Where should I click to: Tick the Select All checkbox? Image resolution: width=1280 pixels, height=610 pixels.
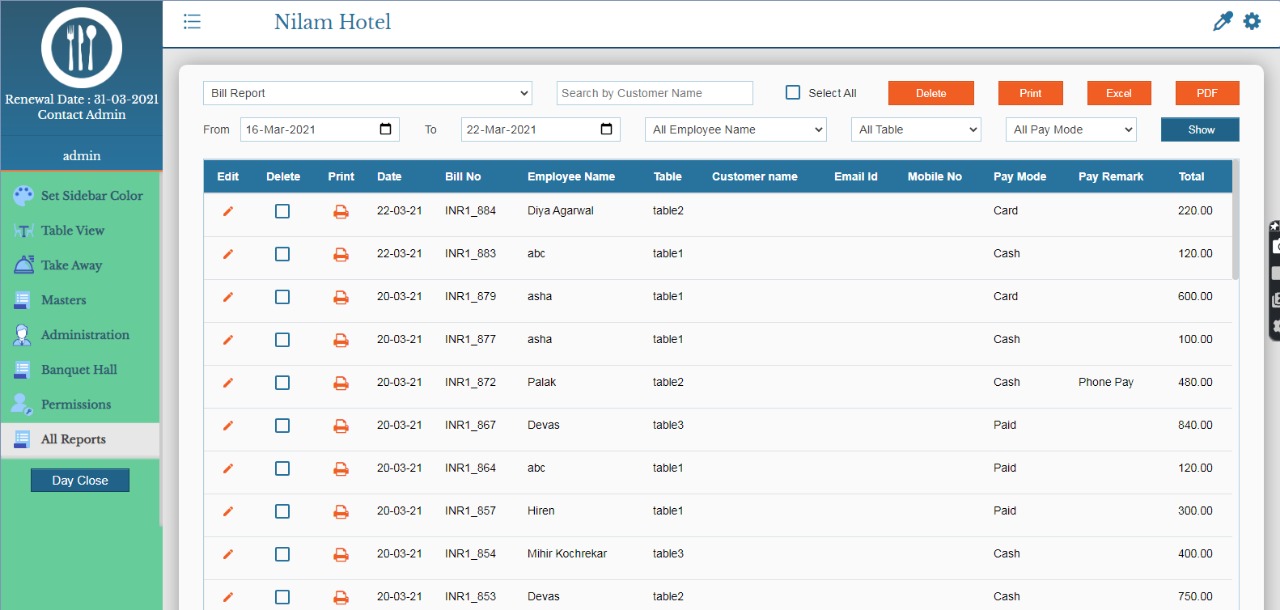pyautogui.click(x=793, y=92)
